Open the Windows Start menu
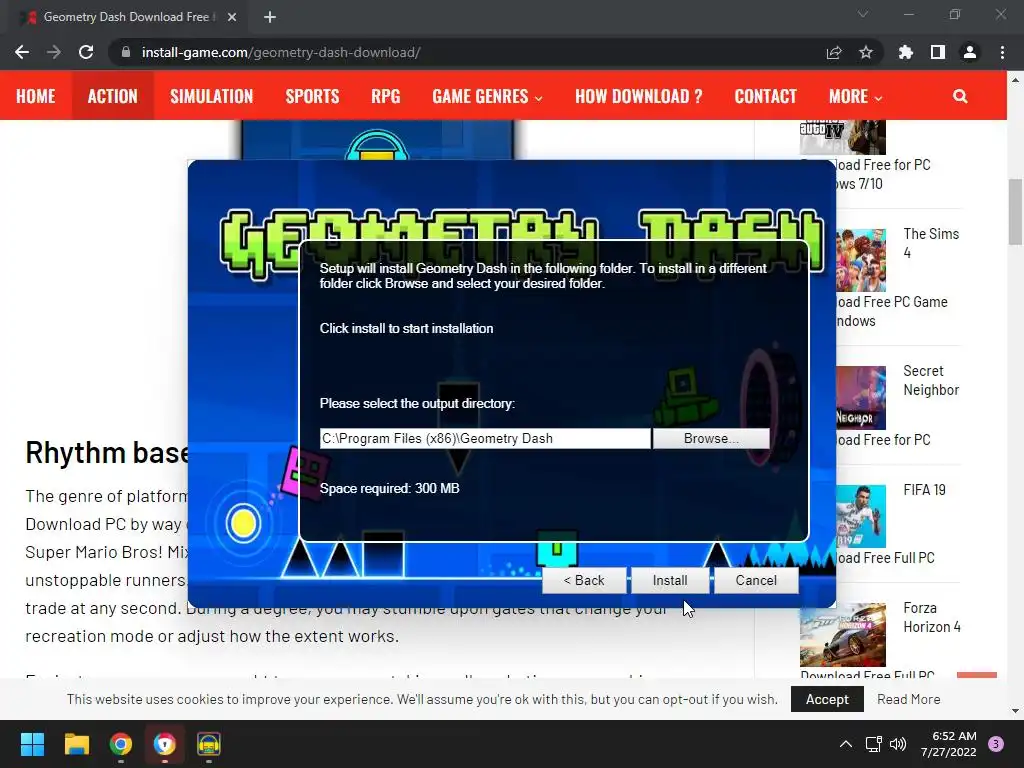This screenshot has height=768, width=1024. 32,744
